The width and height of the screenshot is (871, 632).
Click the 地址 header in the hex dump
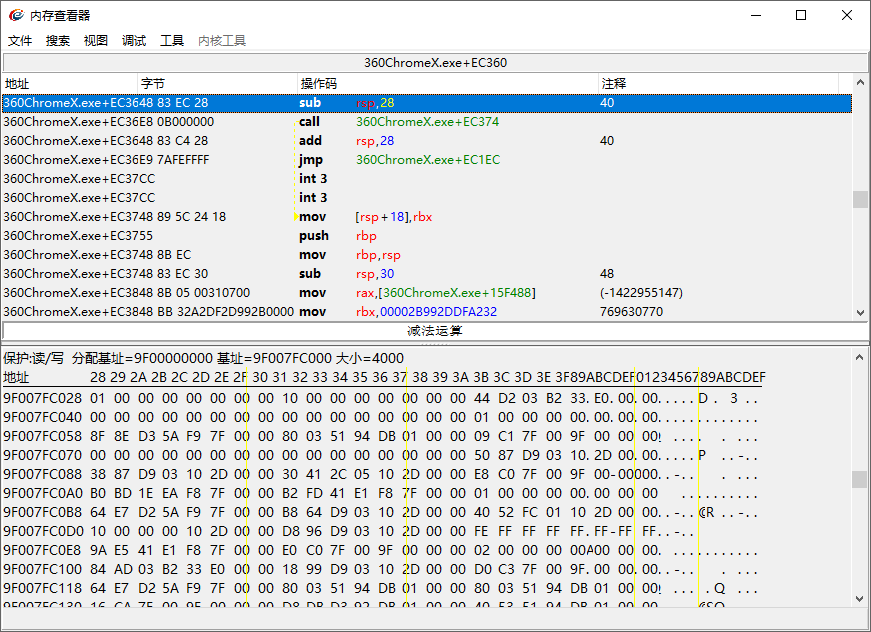click(16, 378)
